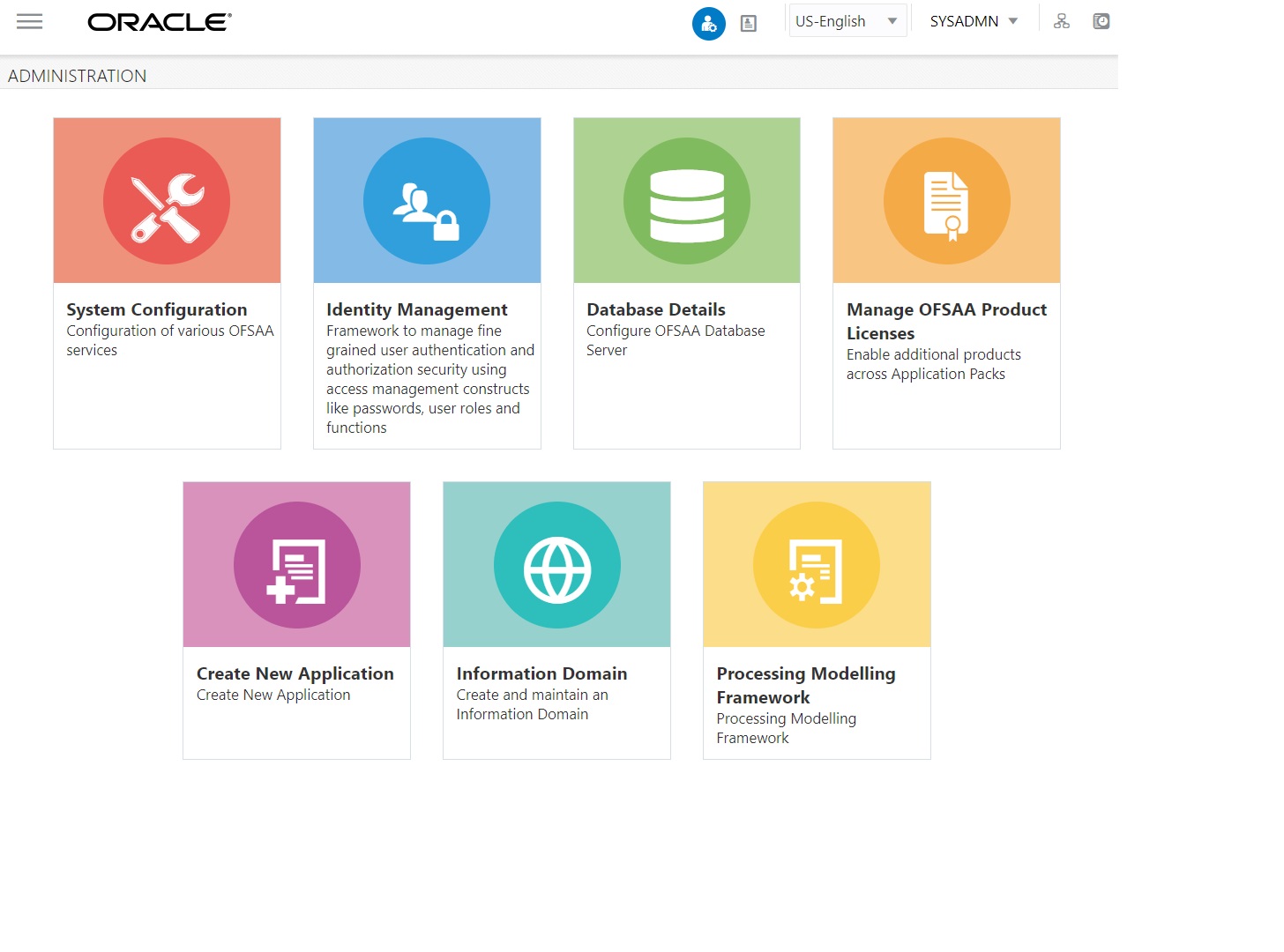Open the Identity Management title link
This screenshot has height=952, width=1284.
pyautogui.click(x=417, y=309)
